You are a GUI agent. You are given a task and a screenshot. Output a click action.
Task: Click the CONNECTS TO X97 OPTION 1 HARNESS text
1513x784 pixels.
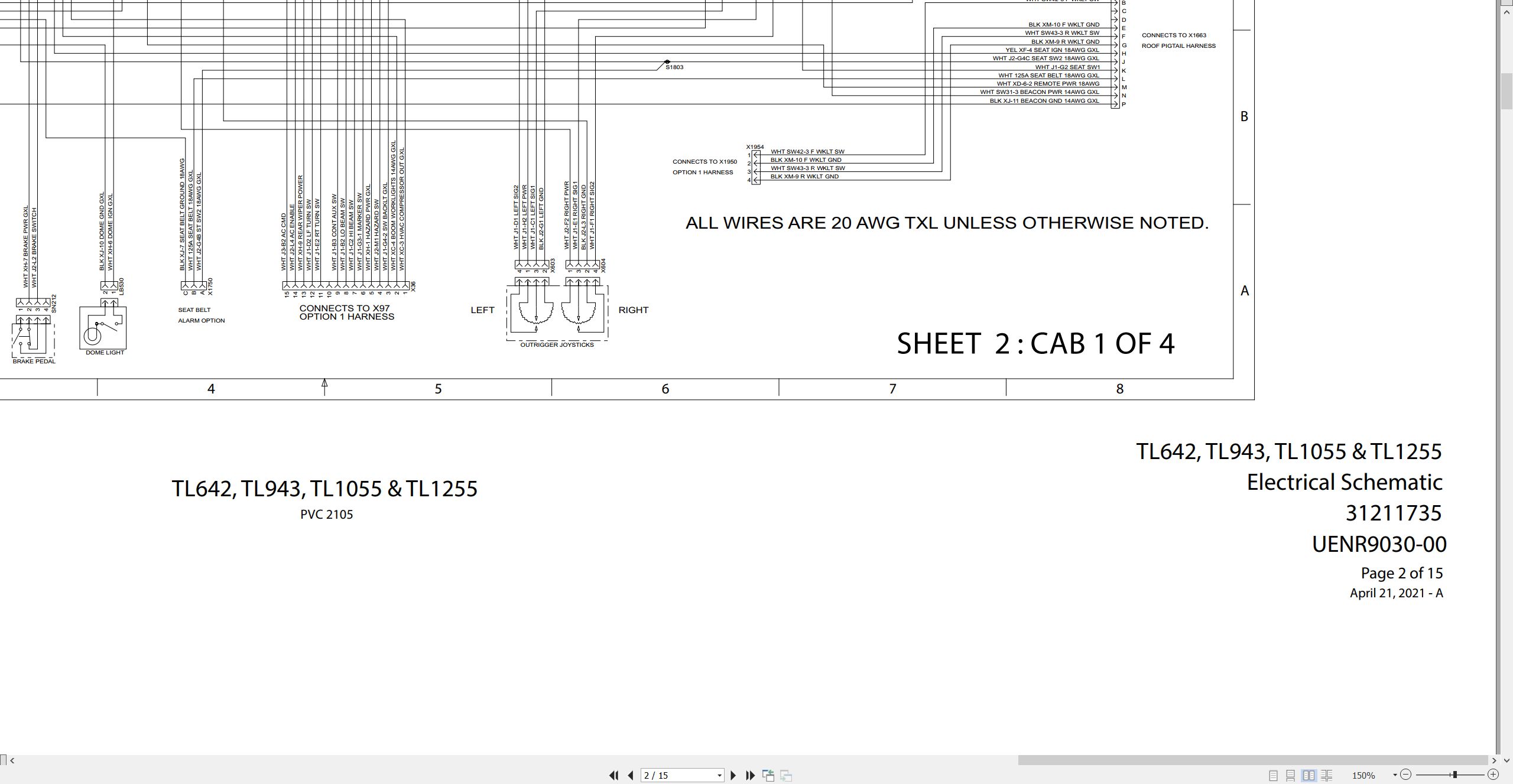pos(346,313)
